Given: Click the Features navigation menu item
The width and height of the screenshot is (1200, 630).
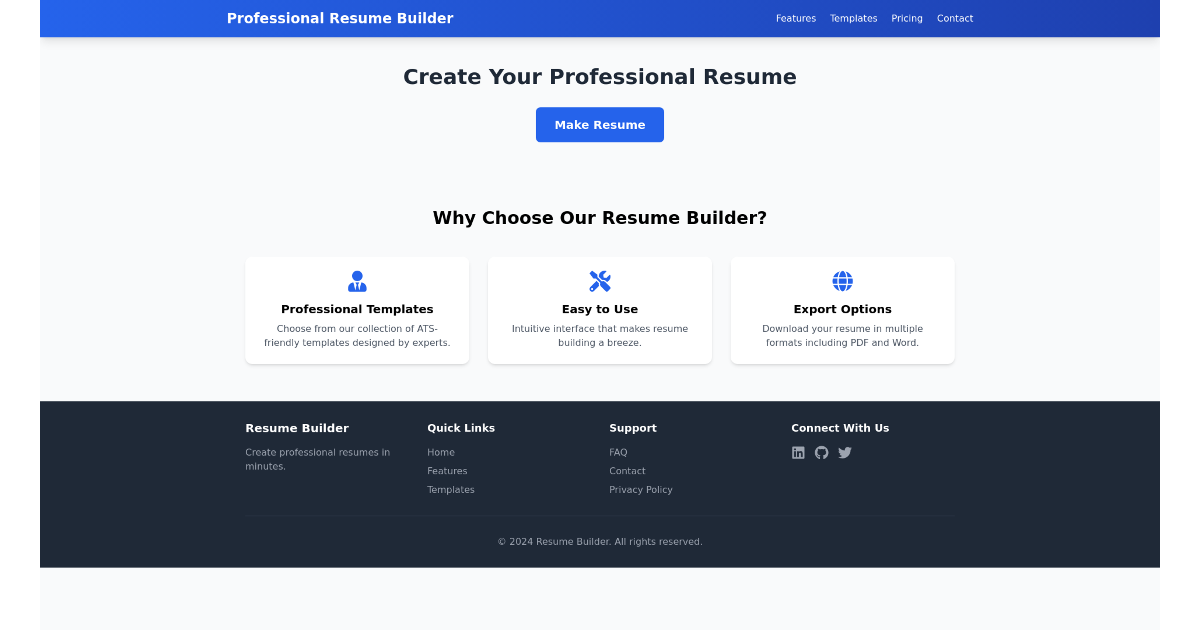Looking at the screenshot, I should 796,18.
